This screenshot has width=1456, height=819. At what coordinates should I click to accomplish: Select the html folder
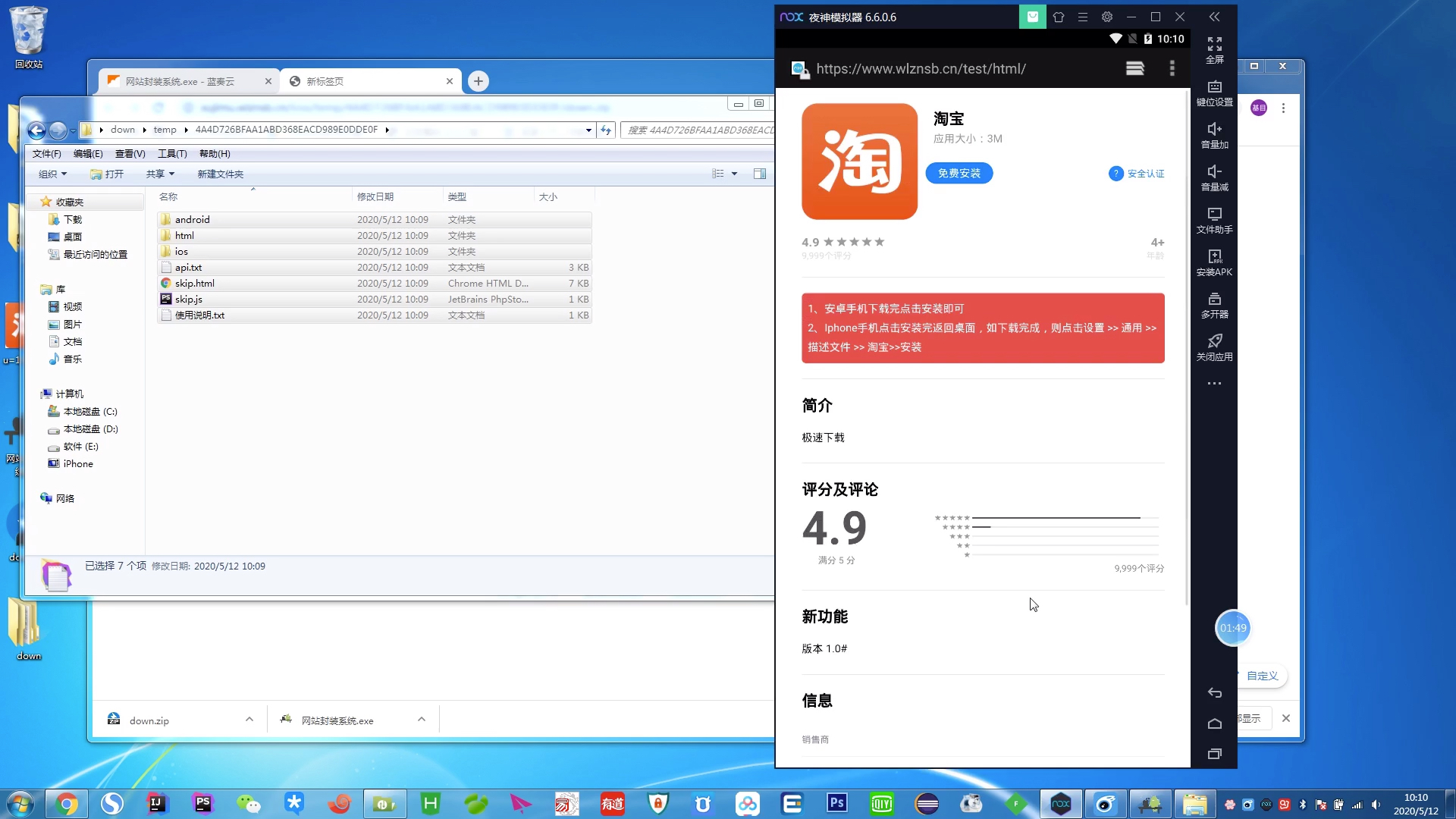pyautogui.click(x=374, y=236)
